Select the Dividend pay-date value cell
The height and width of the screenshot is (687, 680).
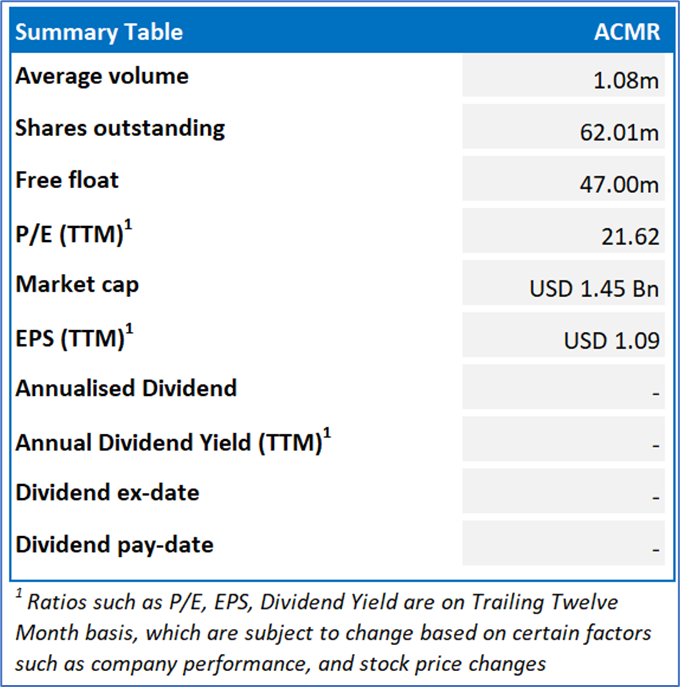(x=563, y=549)
